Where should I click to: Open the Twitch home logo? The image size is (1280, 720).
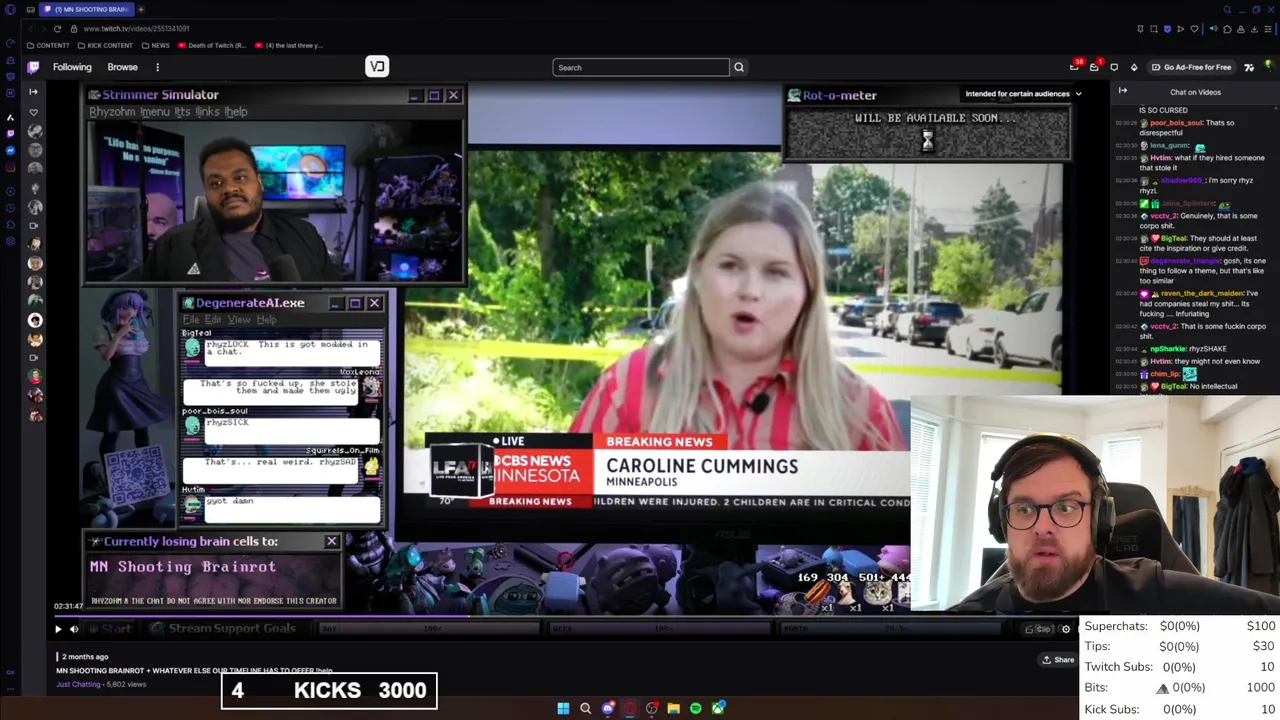coord(33,67)
